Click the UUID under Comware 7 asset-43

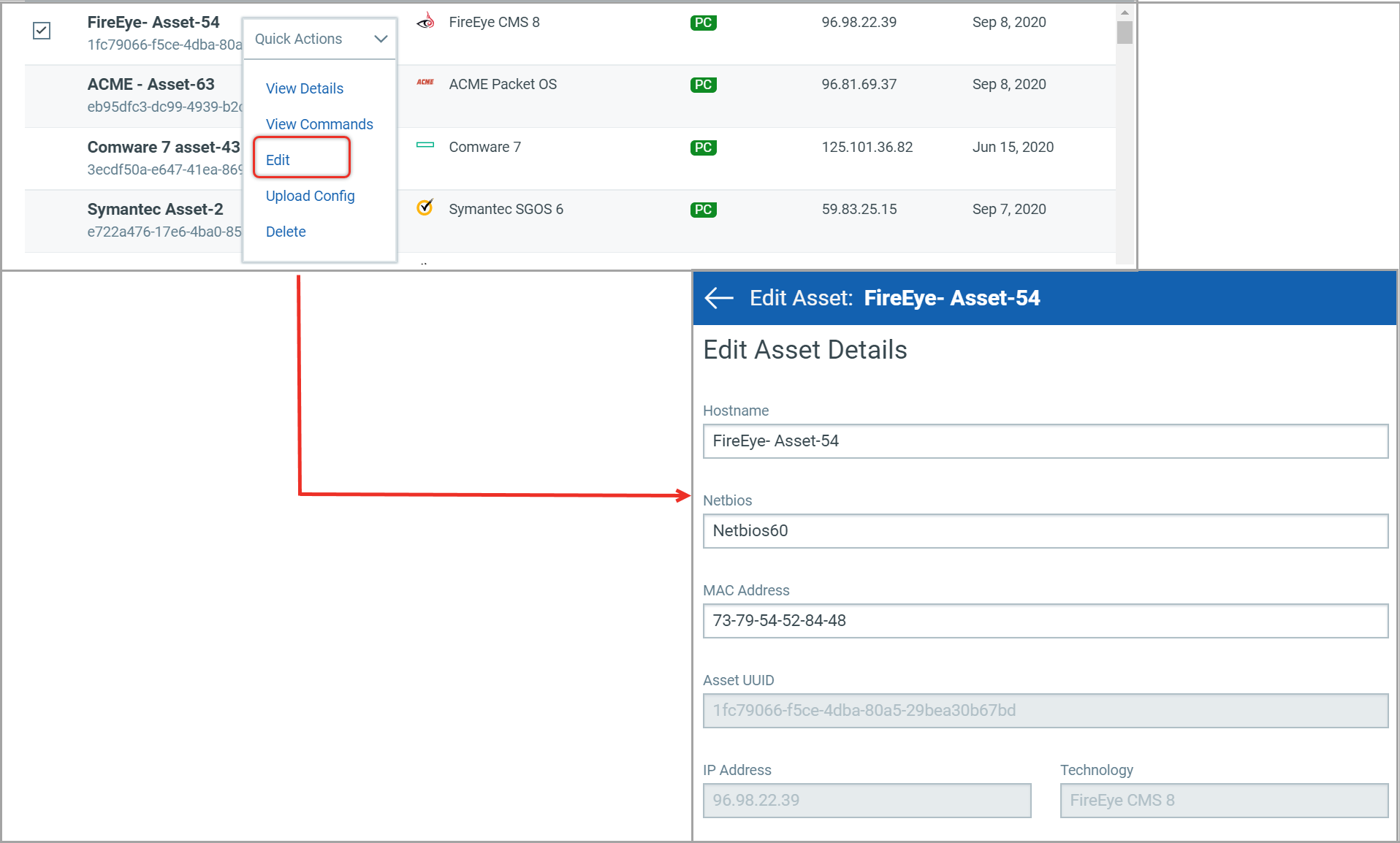(164, 169)
